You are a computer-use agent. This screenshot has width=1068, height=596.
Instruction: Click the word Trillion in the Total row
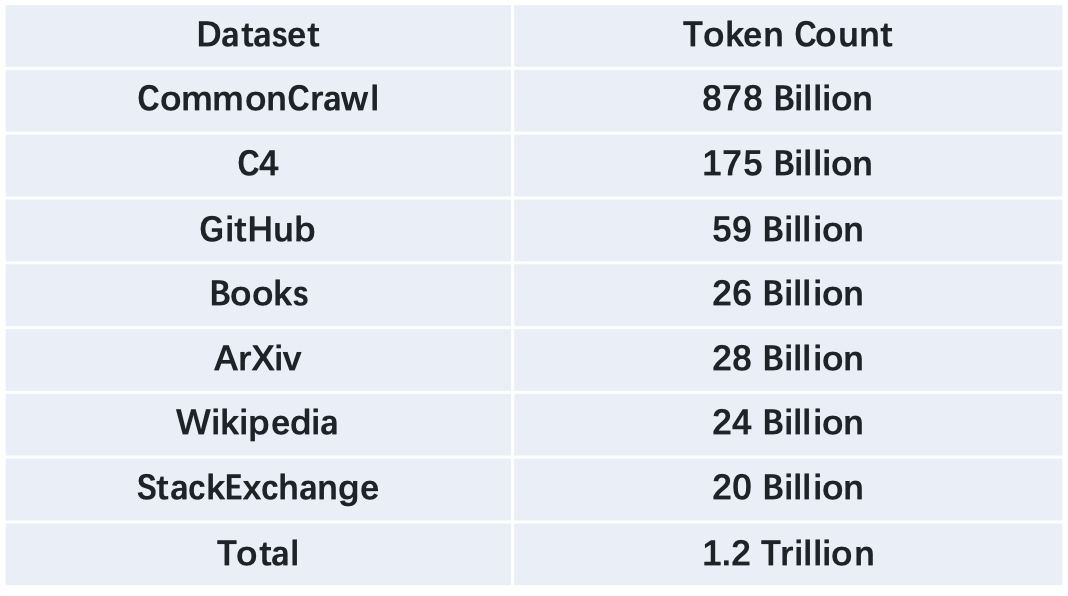coord(817,553)
